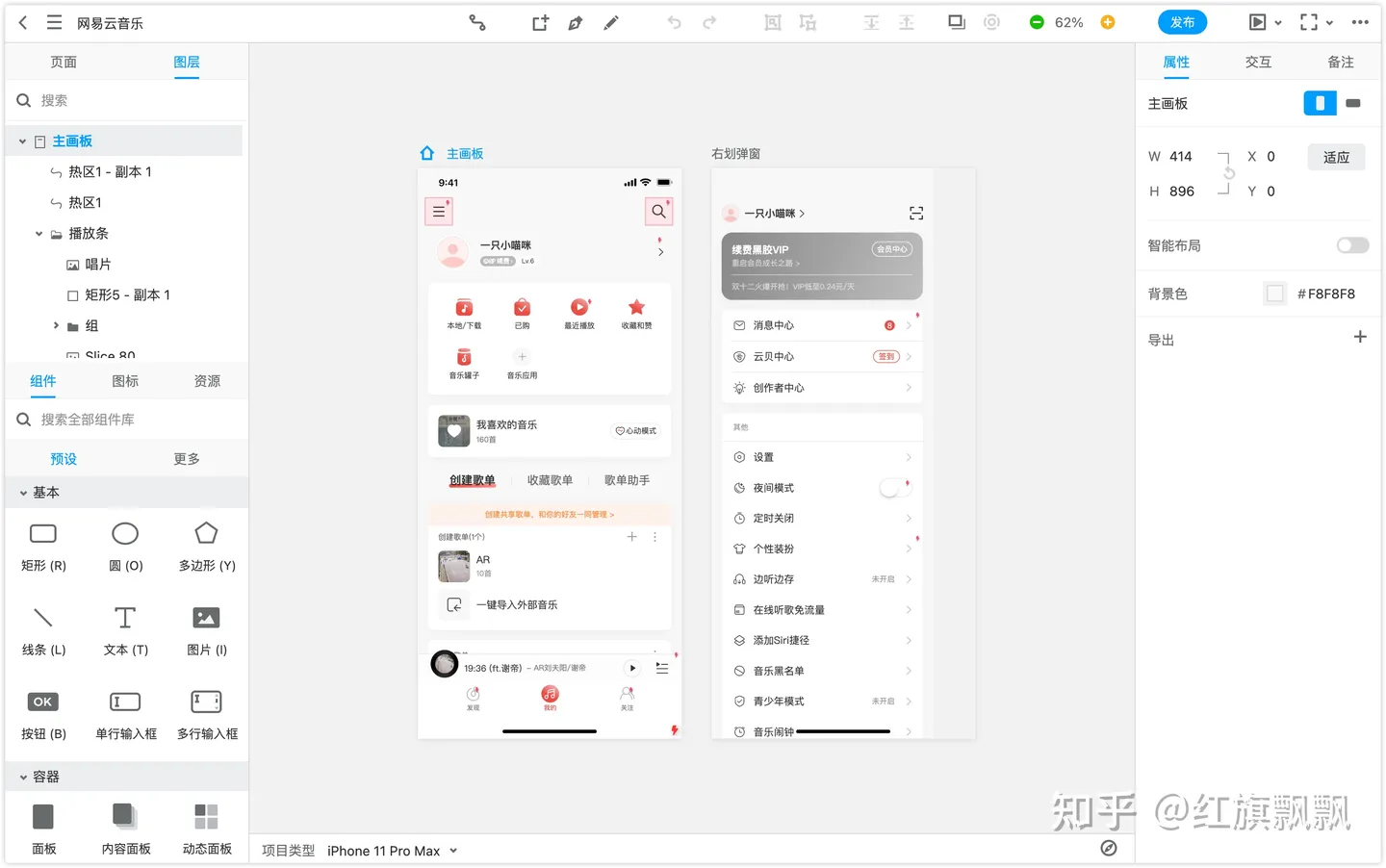Switch to the 备注 tab

[x=1341, y=62]
